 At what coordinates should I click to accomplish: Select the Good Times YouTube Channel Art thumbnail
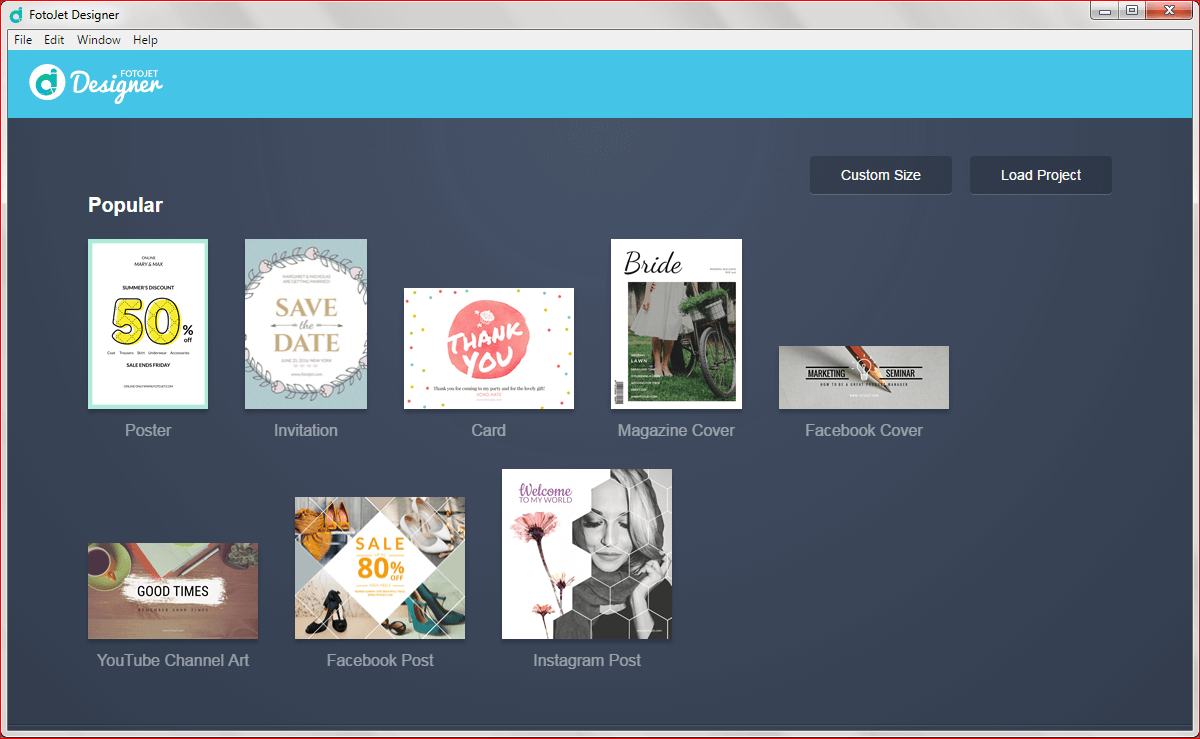pos(173,591)
